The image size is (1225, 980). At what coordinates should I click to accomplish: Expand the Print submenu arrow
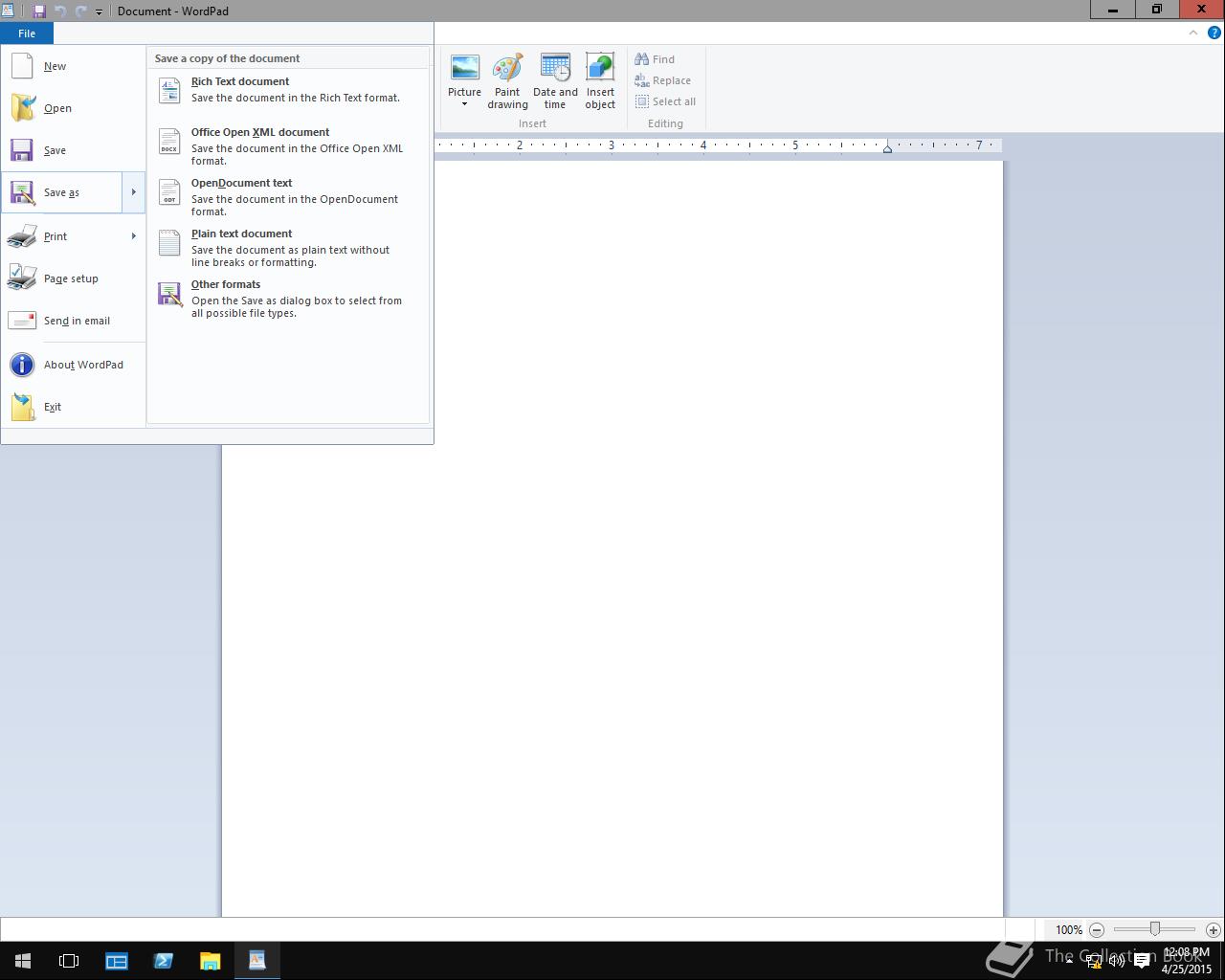coord(133,236)
